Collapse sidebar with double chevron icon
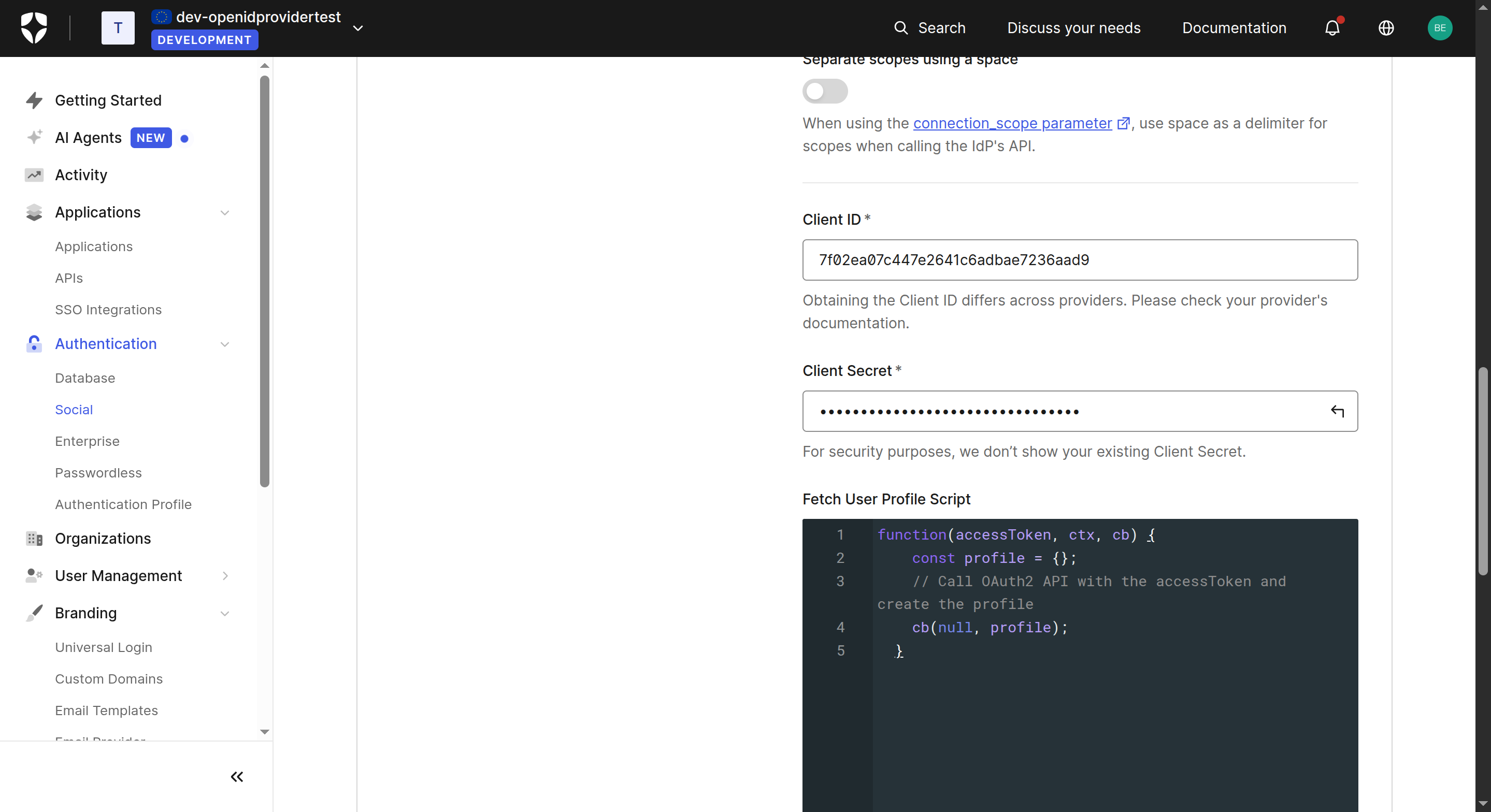 click(237, 777)
